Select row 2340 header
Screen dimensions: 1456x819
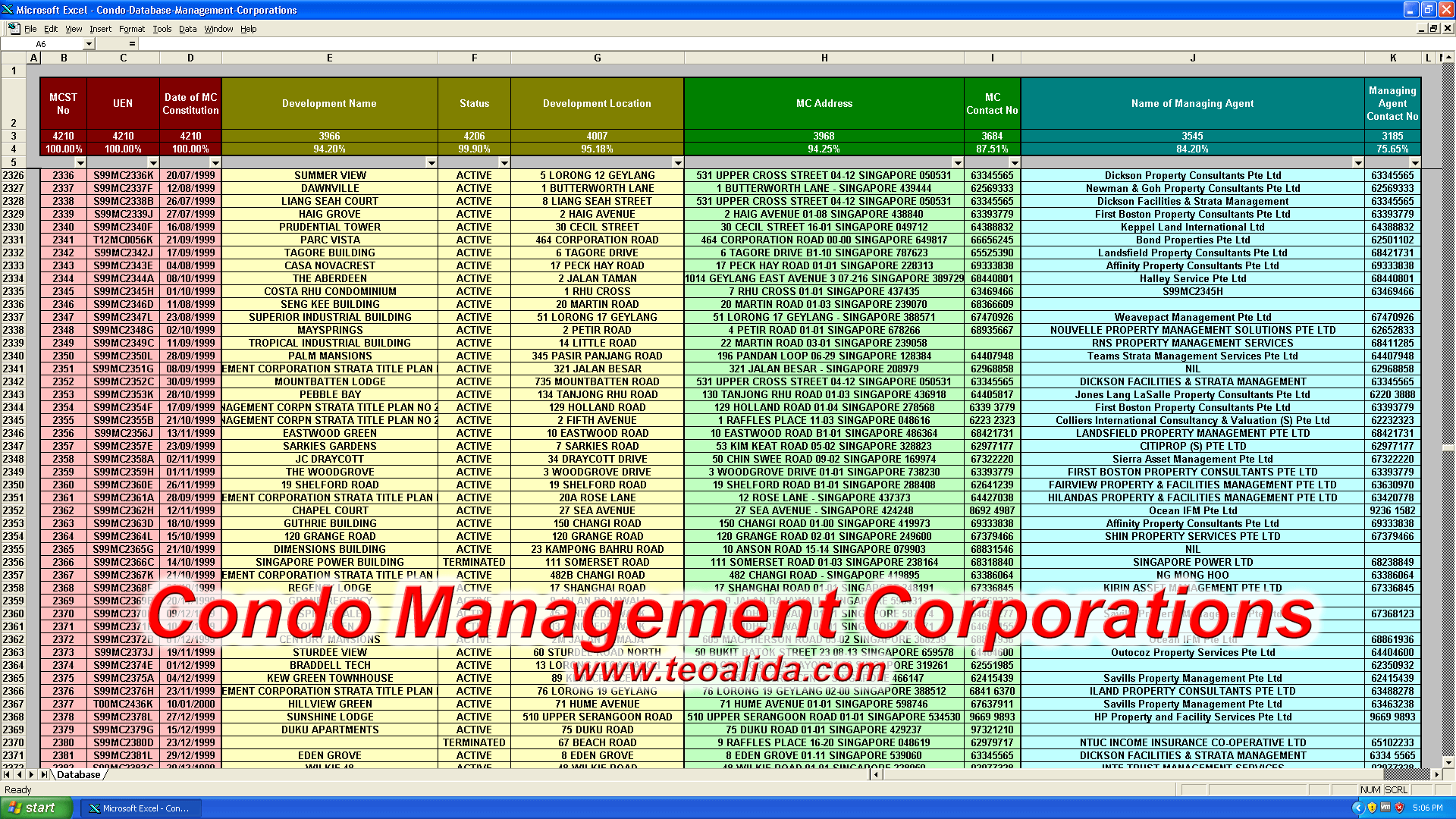click(13, 356)
